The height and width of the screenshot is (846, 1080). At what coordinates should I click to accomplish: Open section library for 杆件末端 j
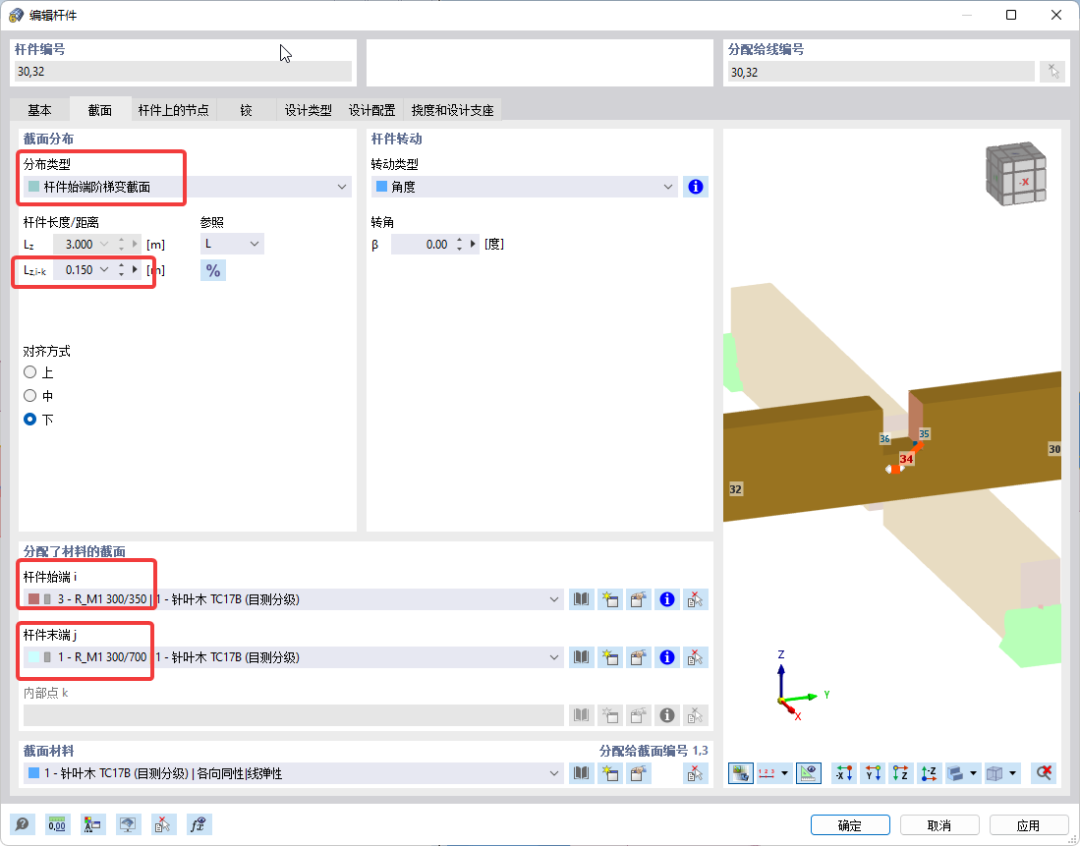click(581, 657)
